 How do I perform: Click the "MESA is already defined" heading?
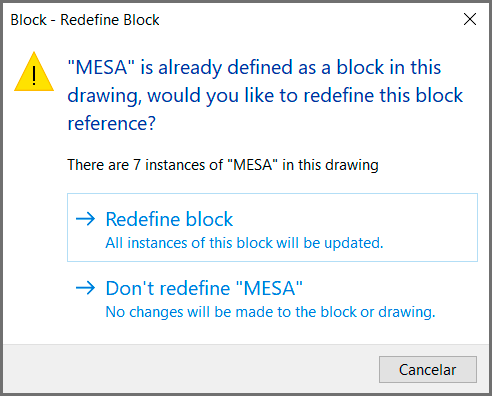pyautogui.click(x=265, y=95)
